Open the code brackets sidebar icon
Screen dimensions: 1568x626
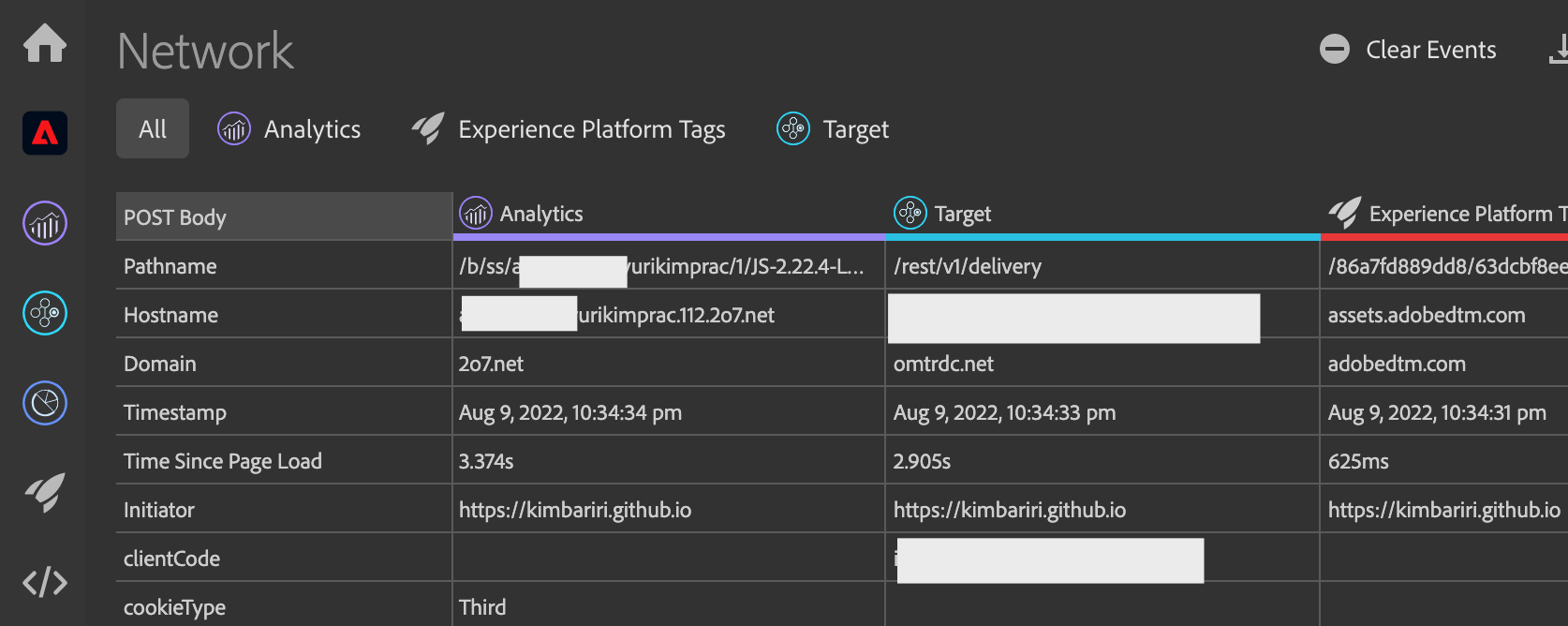click(x=44, y=582)
